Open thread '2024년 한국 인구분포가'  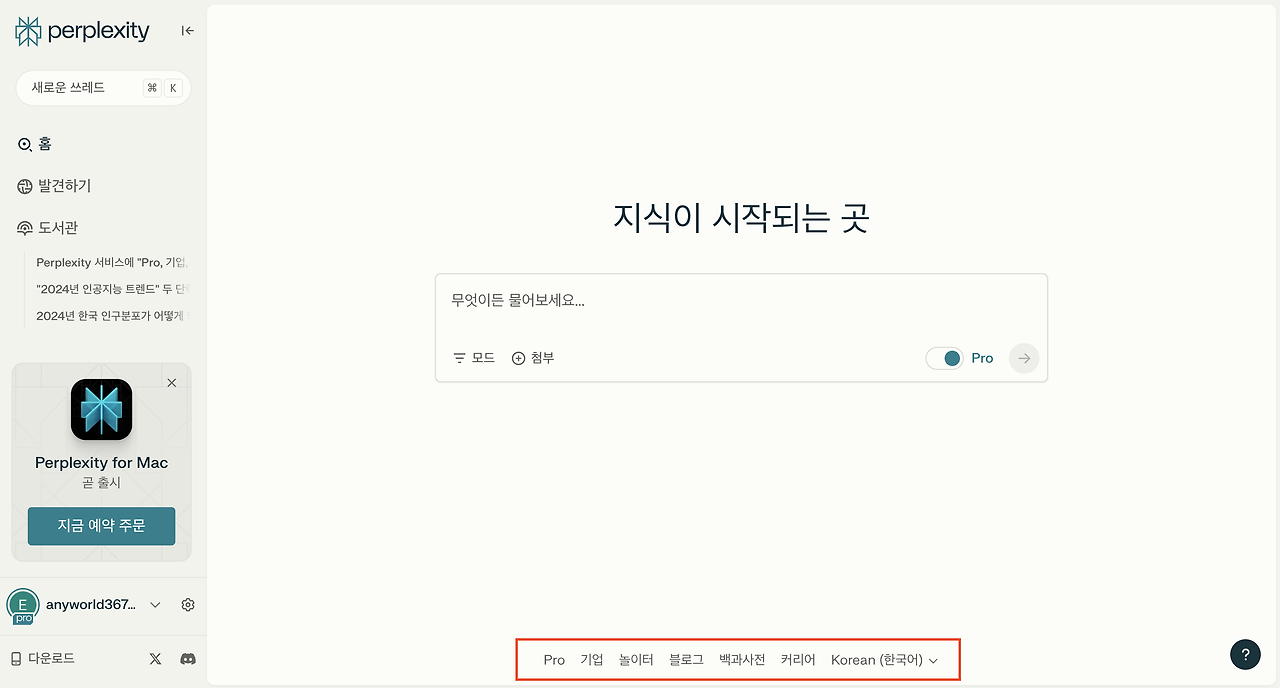(x=112, y=316)
